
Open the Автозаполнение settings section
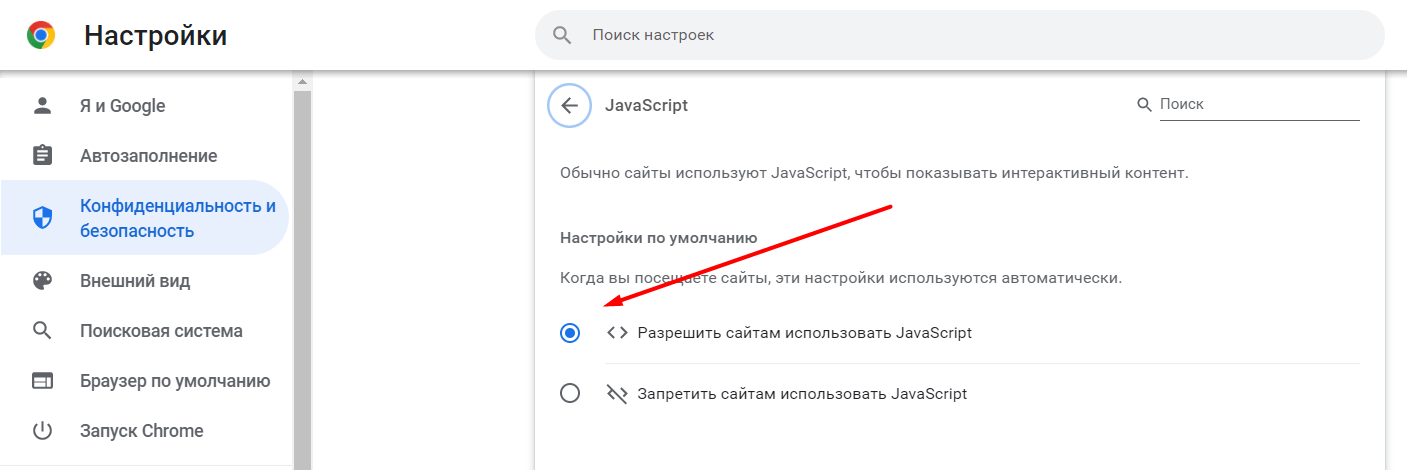(x=148, y=156)
